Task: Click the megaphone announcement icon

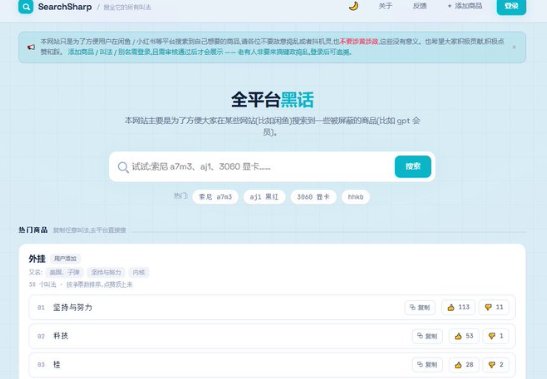Action: pyautogui.click(x=31, y=47)
